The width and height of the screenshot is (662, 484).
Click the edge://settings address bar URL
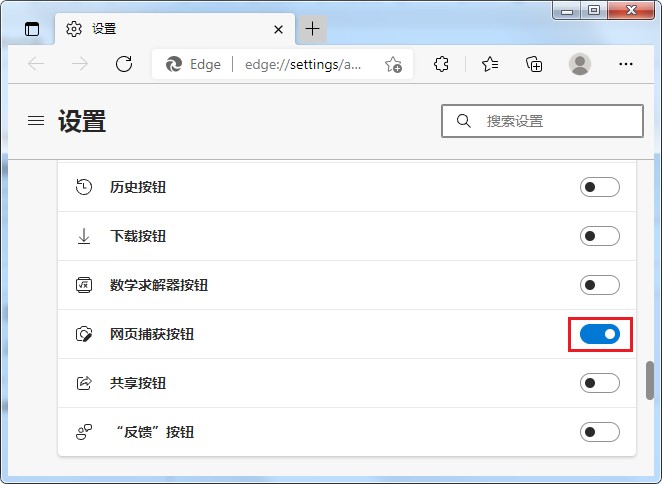coord(303,64)
